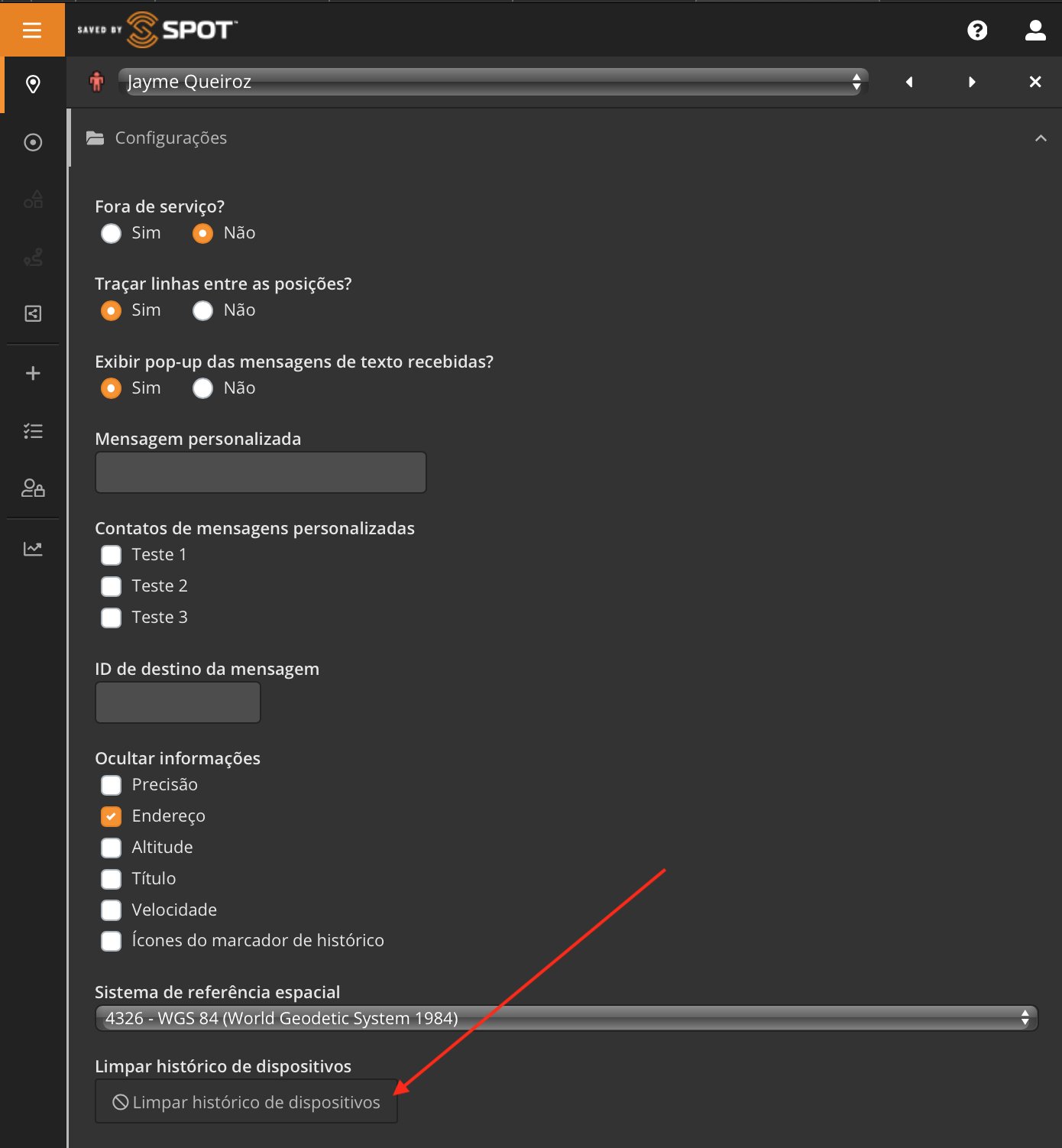
Task: Click Limpar histórico de dispositivos button
Action: 246,1101
